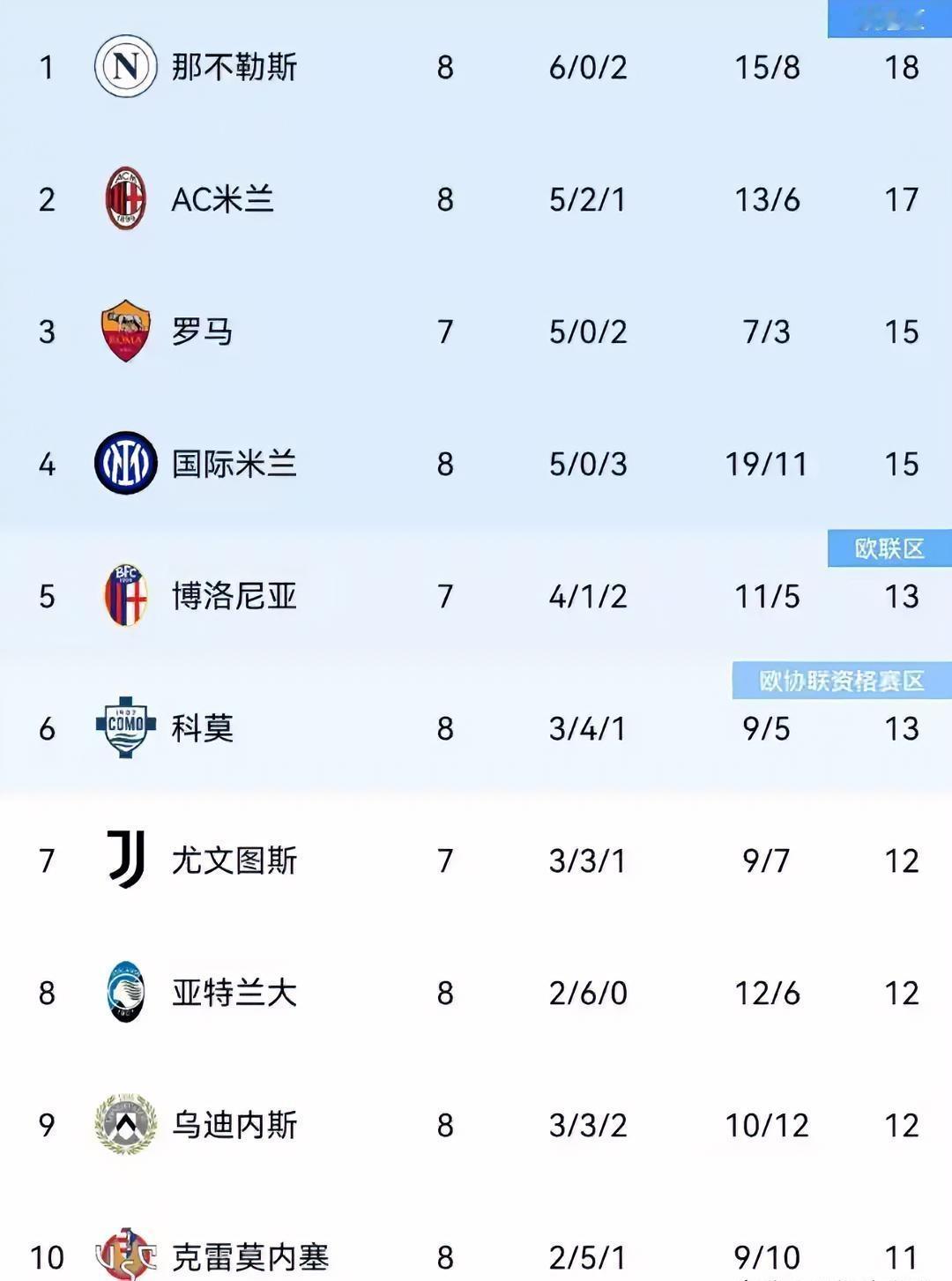Select team name 尤文图斯
The image size is (952, 1281).
(x=234, y=860)
